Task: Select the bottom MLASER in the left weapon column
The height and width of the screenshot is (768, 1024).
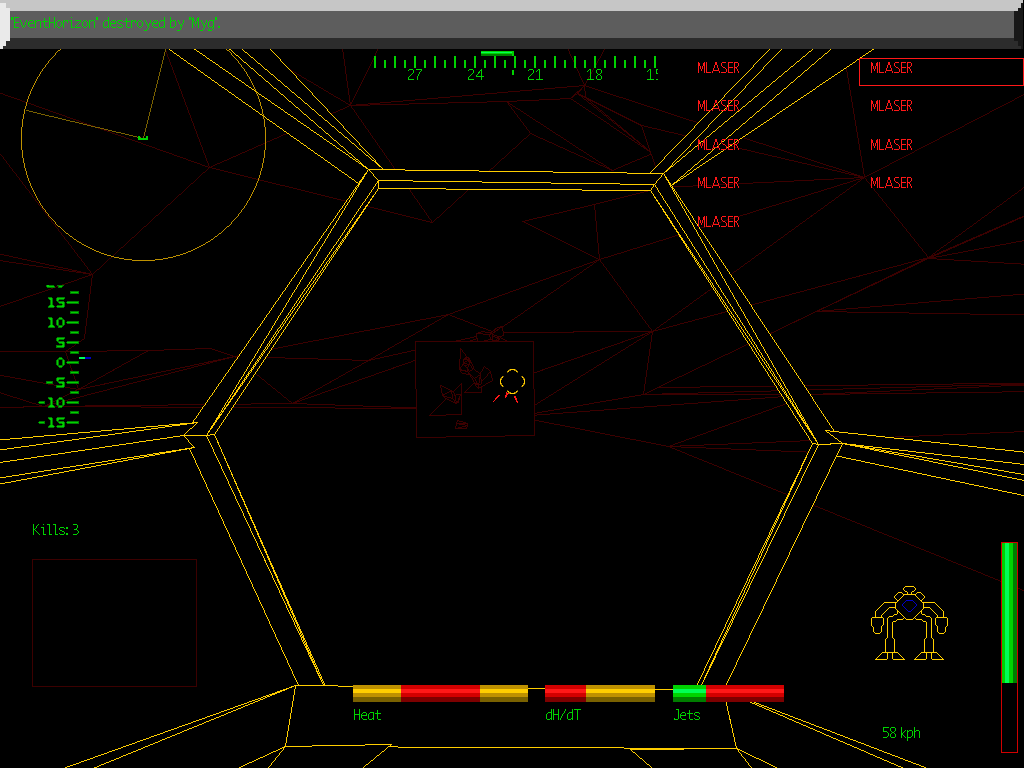Action: 718,222
